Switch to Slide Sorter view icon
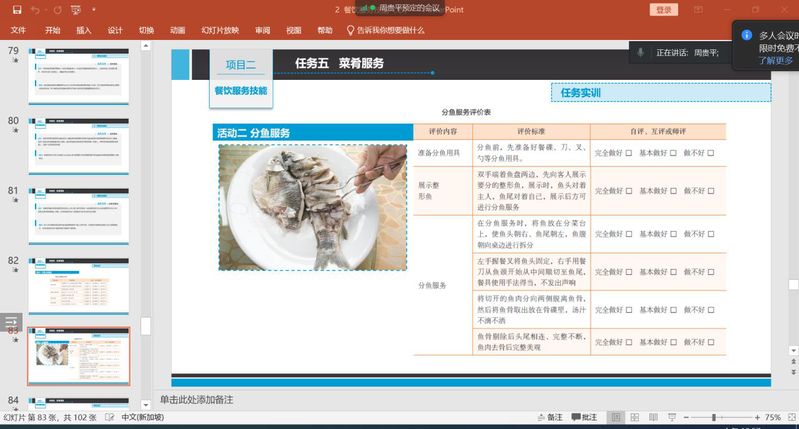The height and width of the screenshot is (429, 799). pyautogui.click(x=634, y=417)
